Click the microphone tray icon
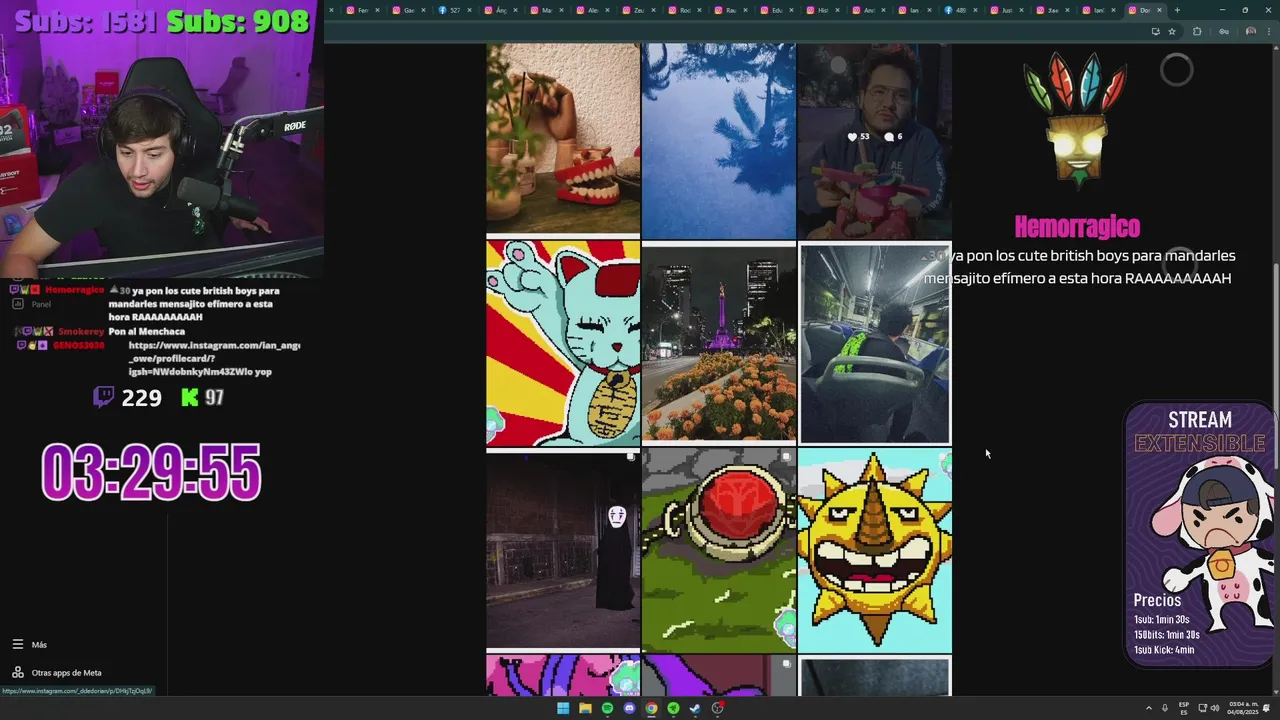 coord(1165,708)
